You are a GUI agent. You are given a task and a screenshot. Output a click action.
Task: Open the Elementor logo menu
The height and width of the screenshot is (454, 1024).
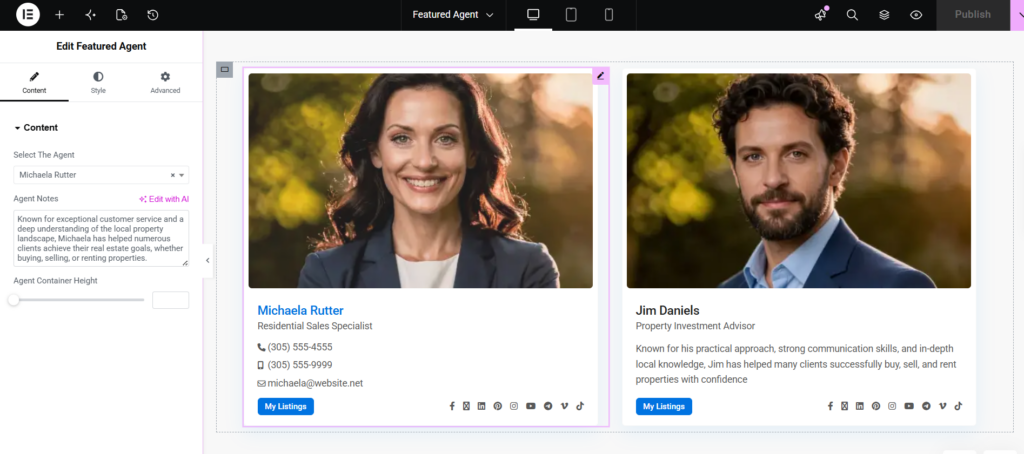click(28, 14)
